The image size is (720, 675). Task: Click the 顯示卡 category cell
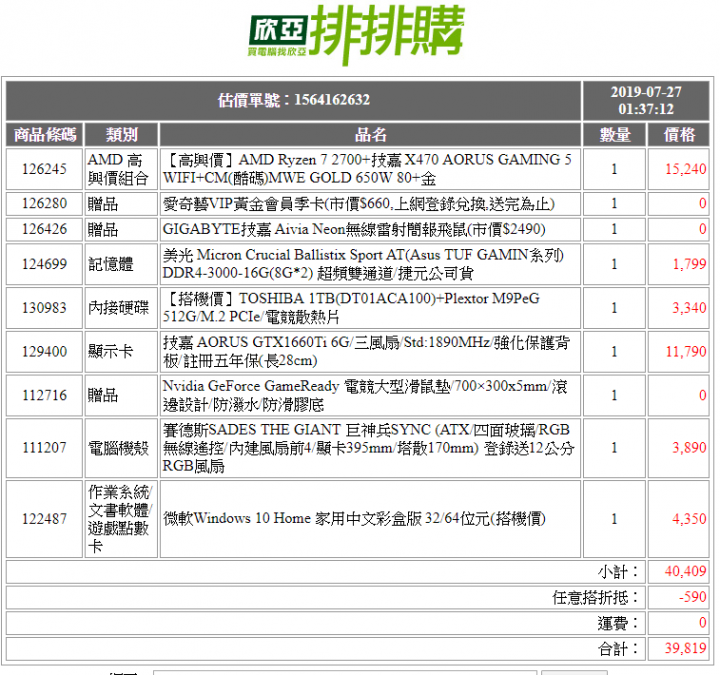(x=121, y=352)
